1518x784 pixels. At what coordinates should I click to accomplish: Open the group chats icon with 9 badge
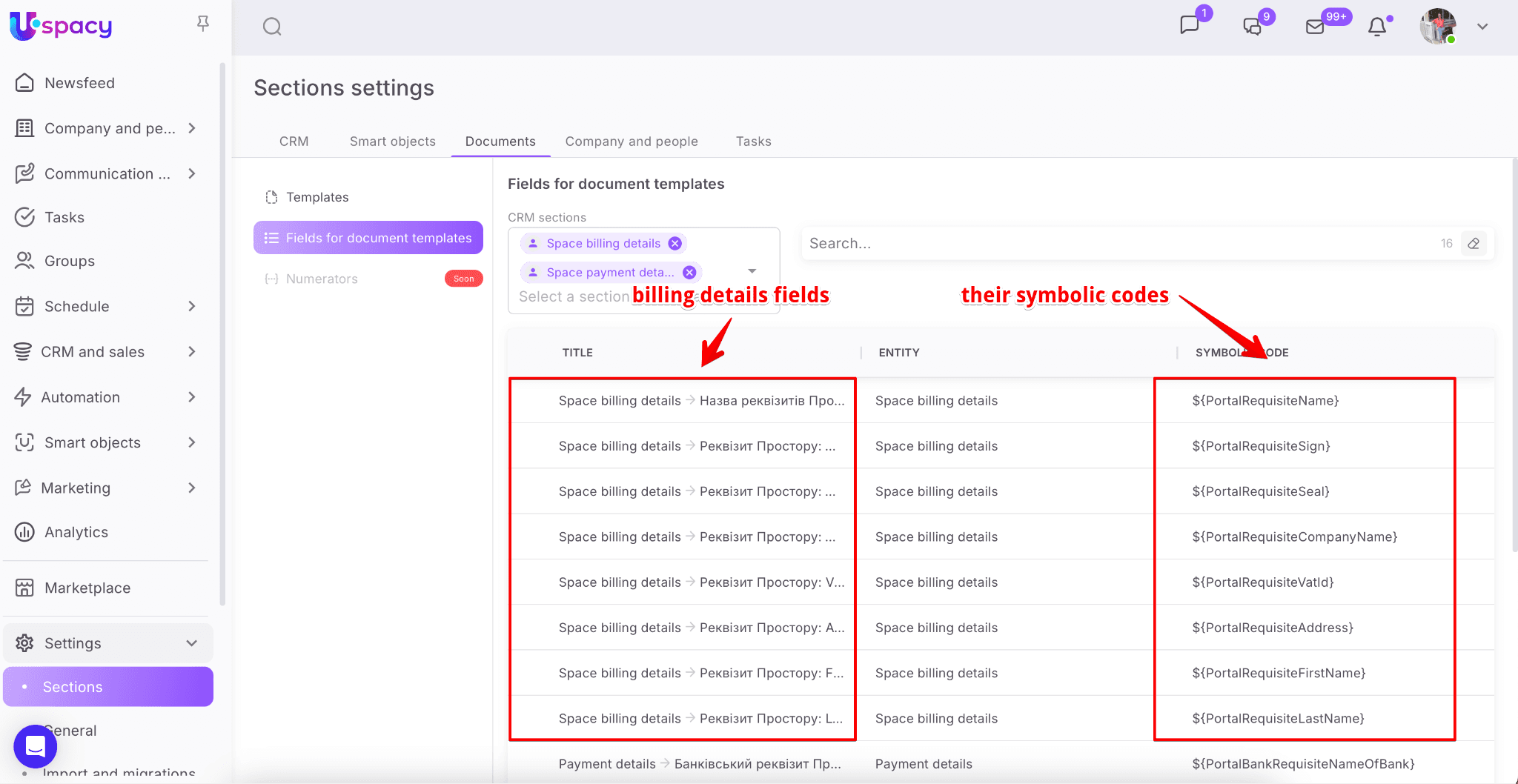coord(1252,27)
